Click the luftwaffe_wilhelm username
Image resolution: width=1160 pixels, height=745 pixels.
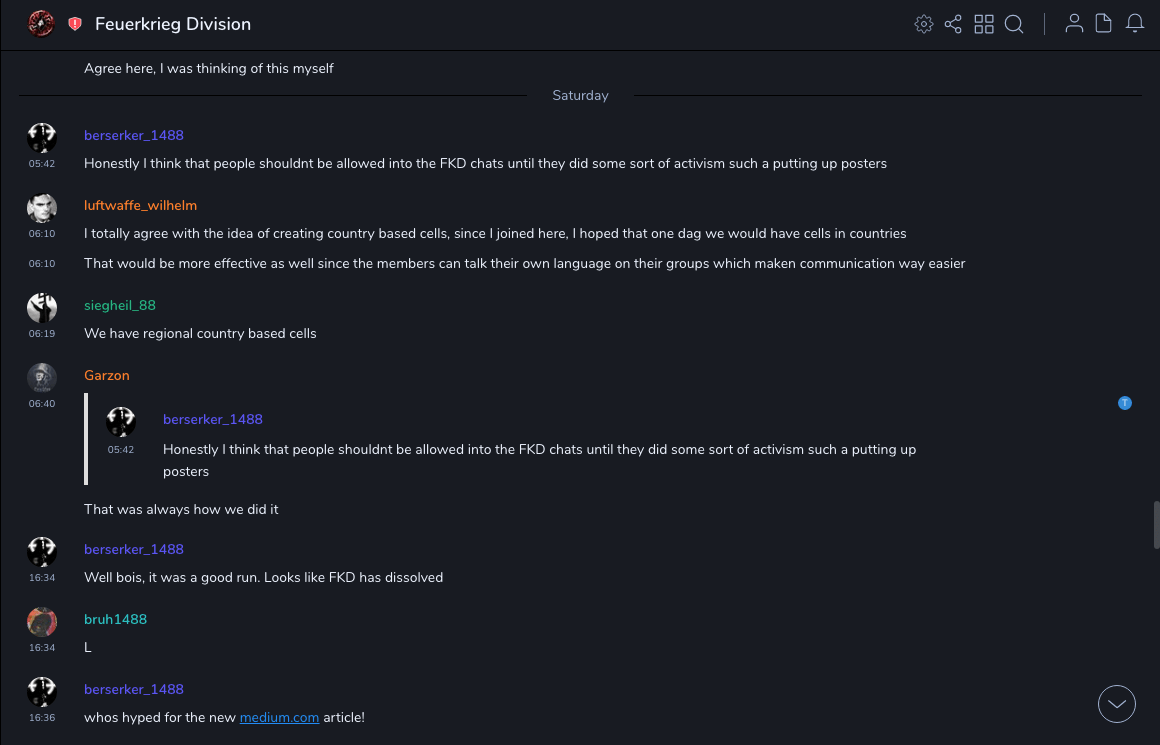[x=140, y=205]
